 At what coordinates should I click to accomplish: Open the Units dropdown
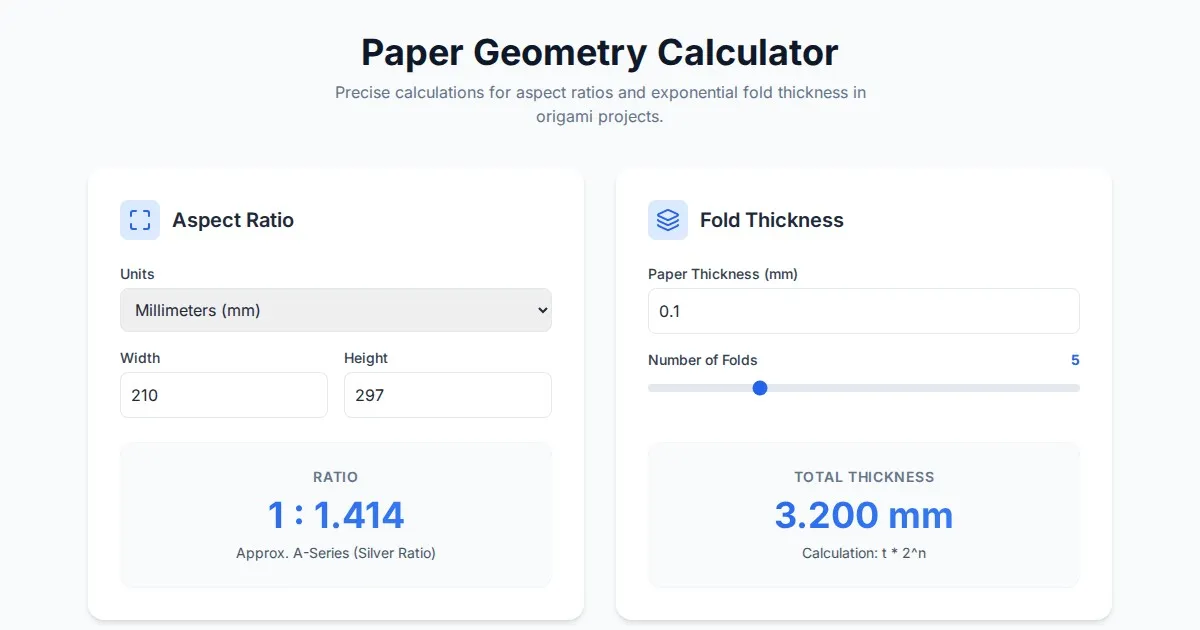335,310
